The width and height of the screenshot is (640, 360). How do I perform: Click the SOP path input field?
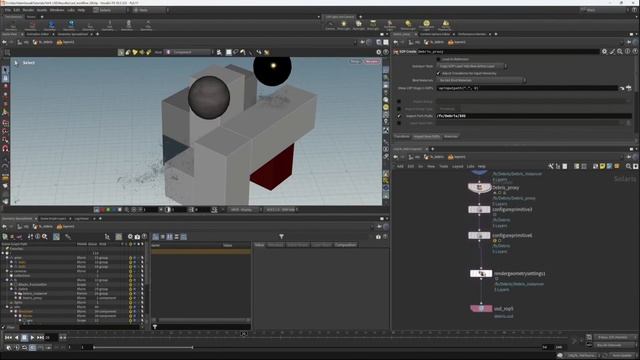[x=527, y=88]
